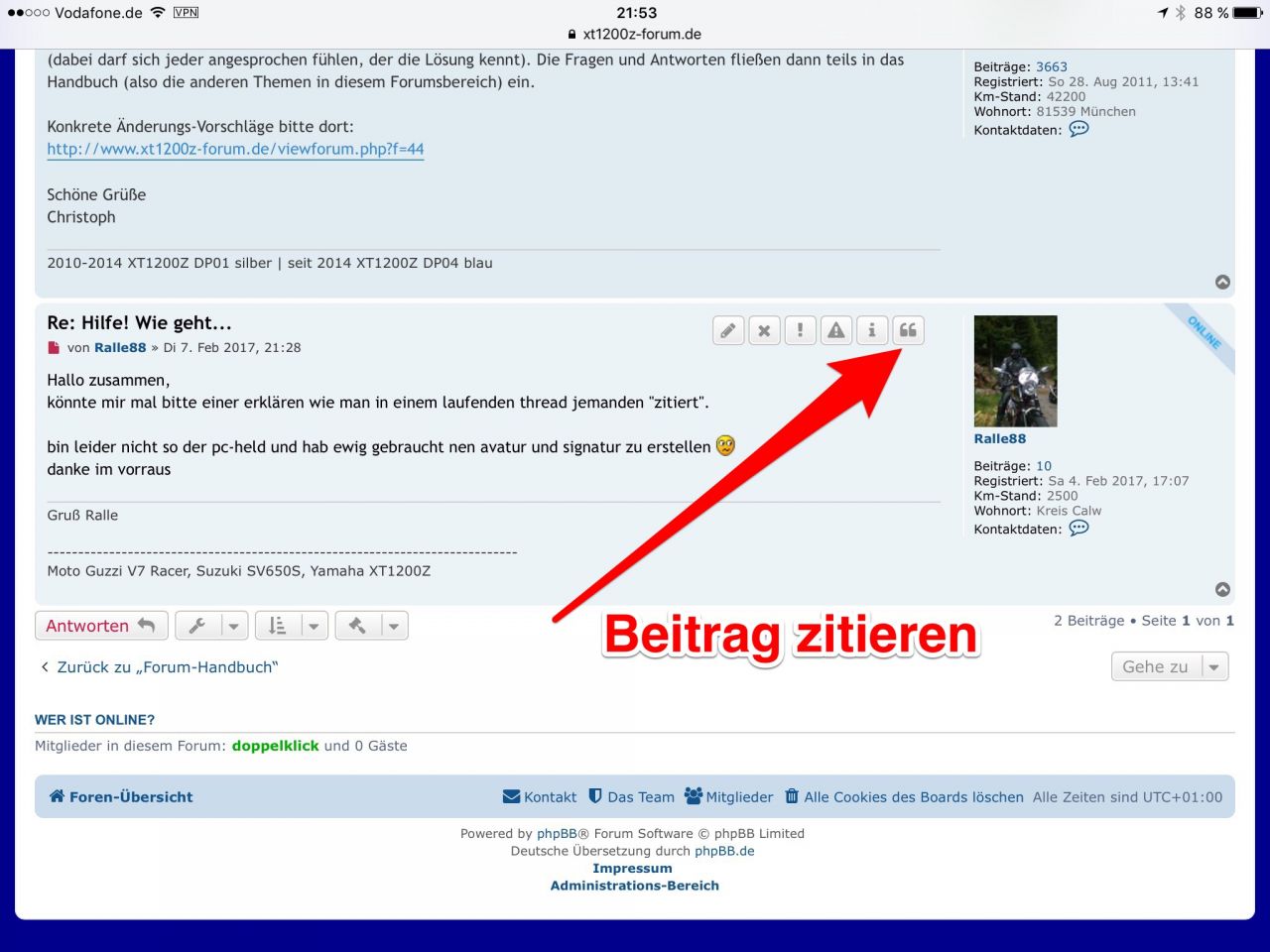This screenshot has width=1270, height=952.
Task: Open the viewforum.php?f=44 link in the post
Action: point(235,149)
